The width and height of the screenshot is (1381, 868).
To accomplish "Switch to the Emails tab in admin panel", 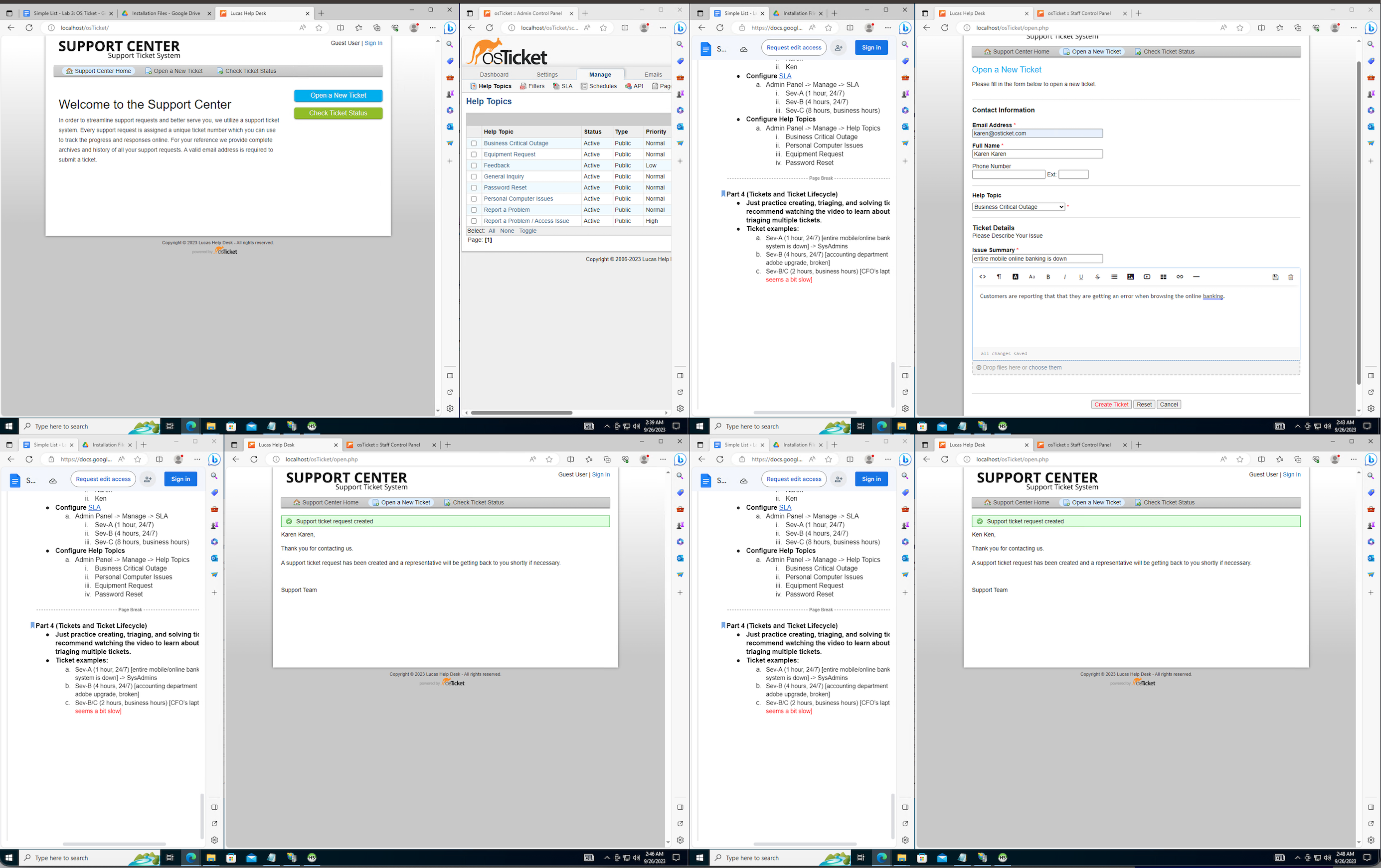I will pos(653,74).
